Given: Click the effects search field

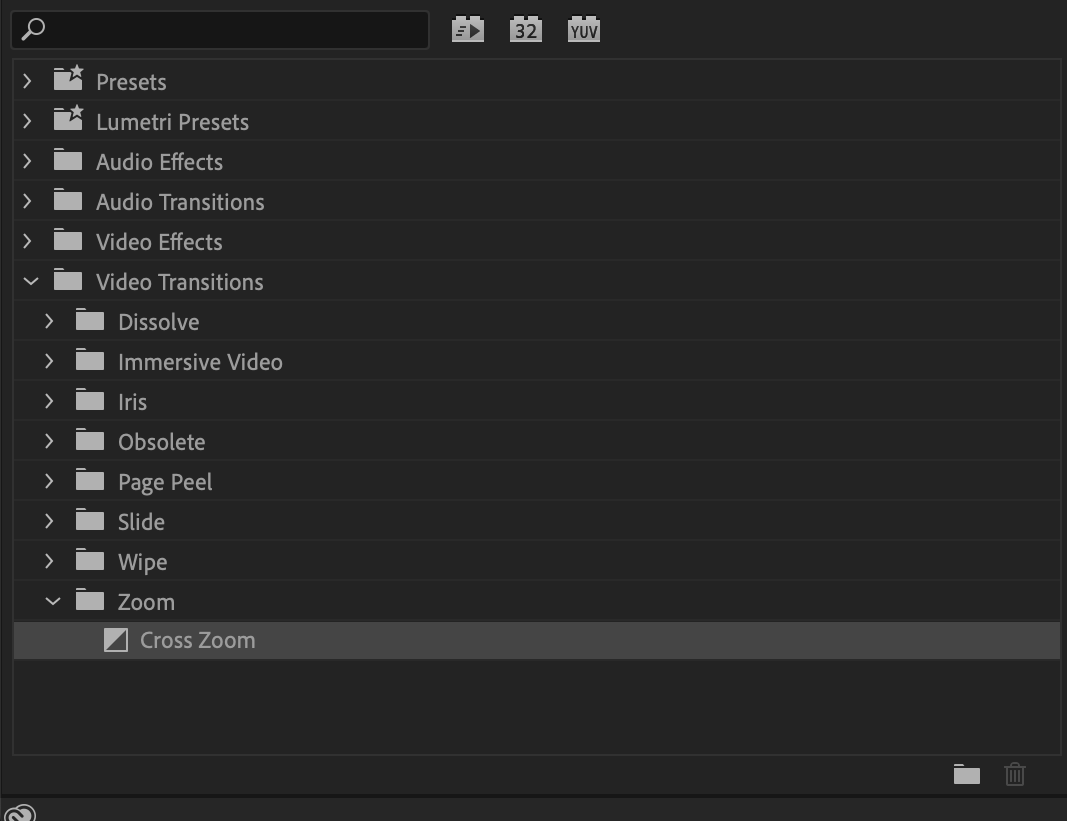Looking at the screenshot, I should [220, 30].
